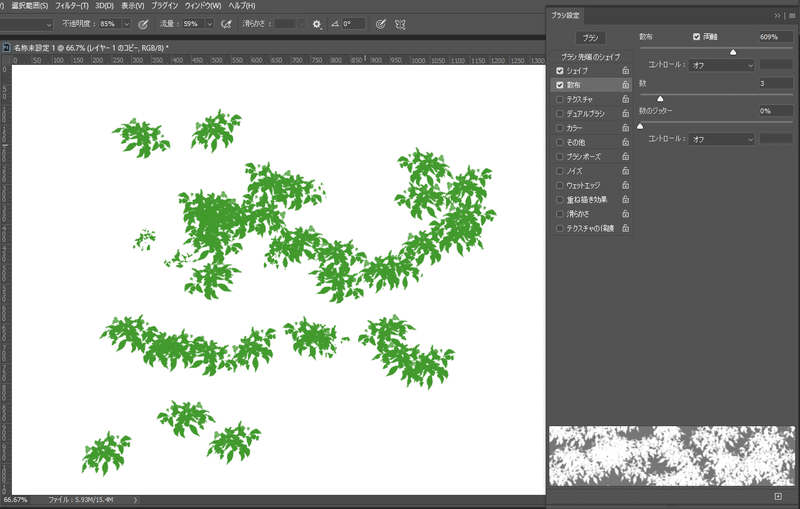800x509 pixels.
Task: Click the ブラシ button
Action: [590, 38]
